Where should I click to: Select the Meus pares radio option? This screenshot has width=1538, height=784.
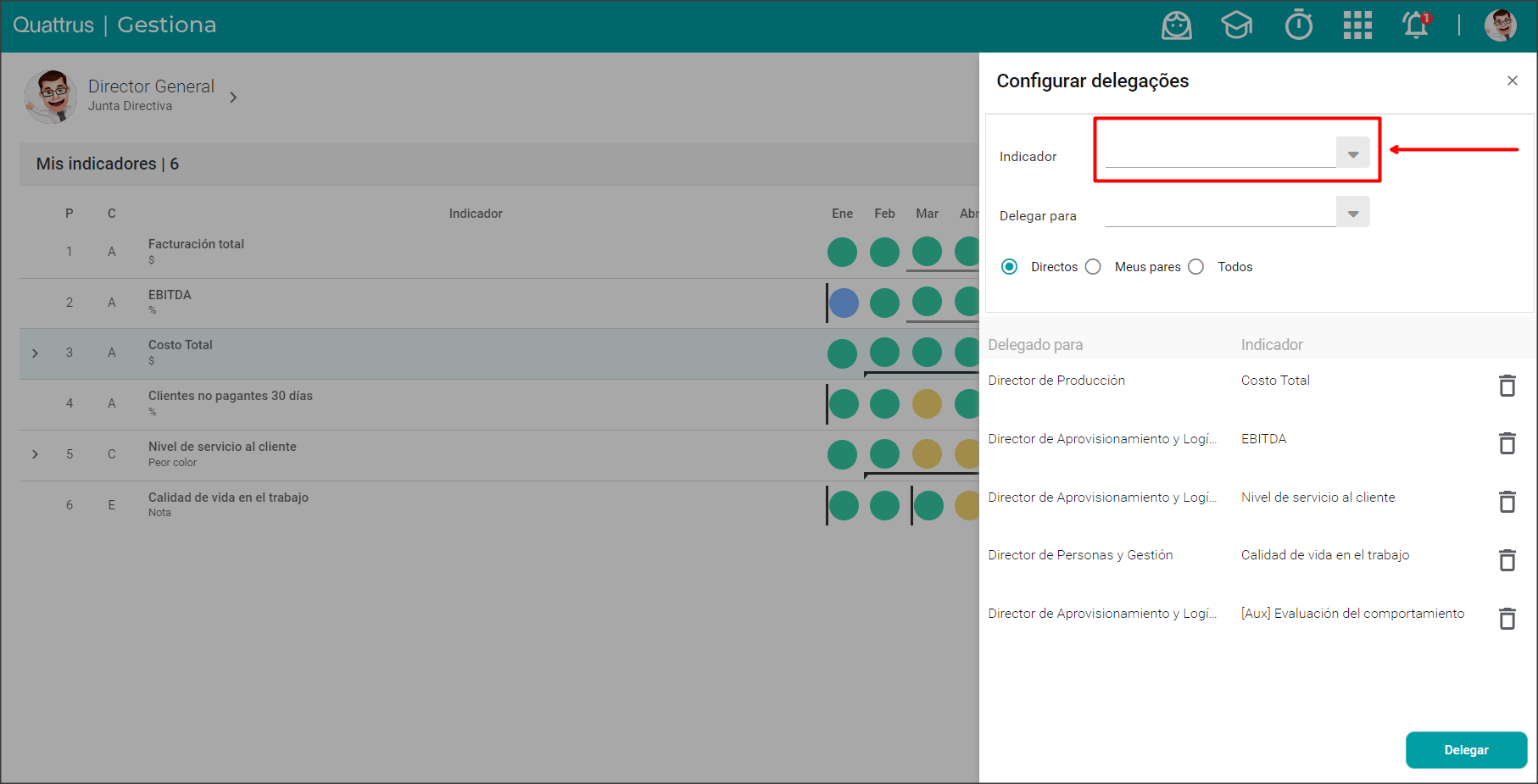click(x=1094, y=267)
